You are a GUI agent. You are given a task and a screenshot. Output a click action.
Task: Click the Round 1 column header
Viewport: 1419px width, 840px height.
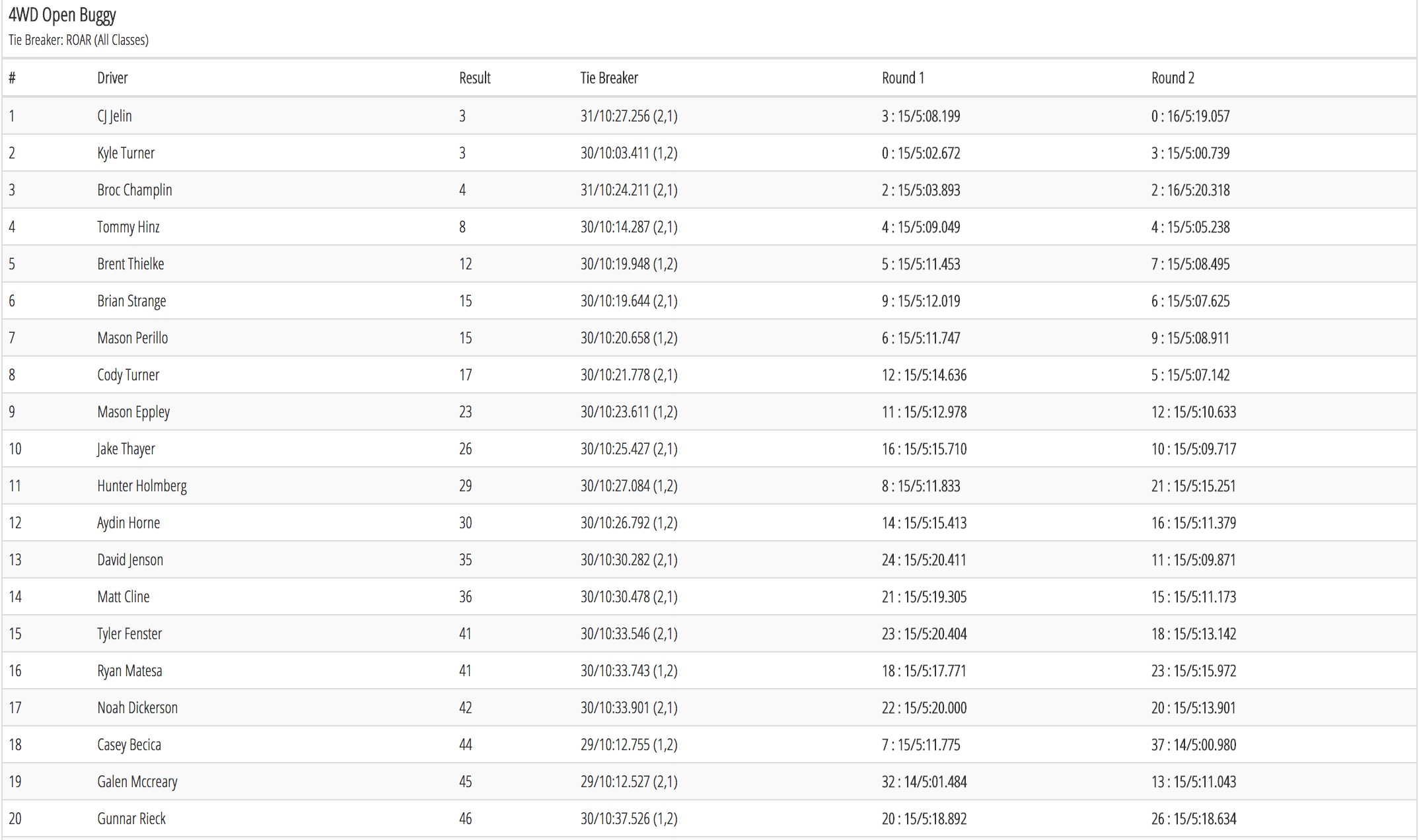tap(903, 78)
